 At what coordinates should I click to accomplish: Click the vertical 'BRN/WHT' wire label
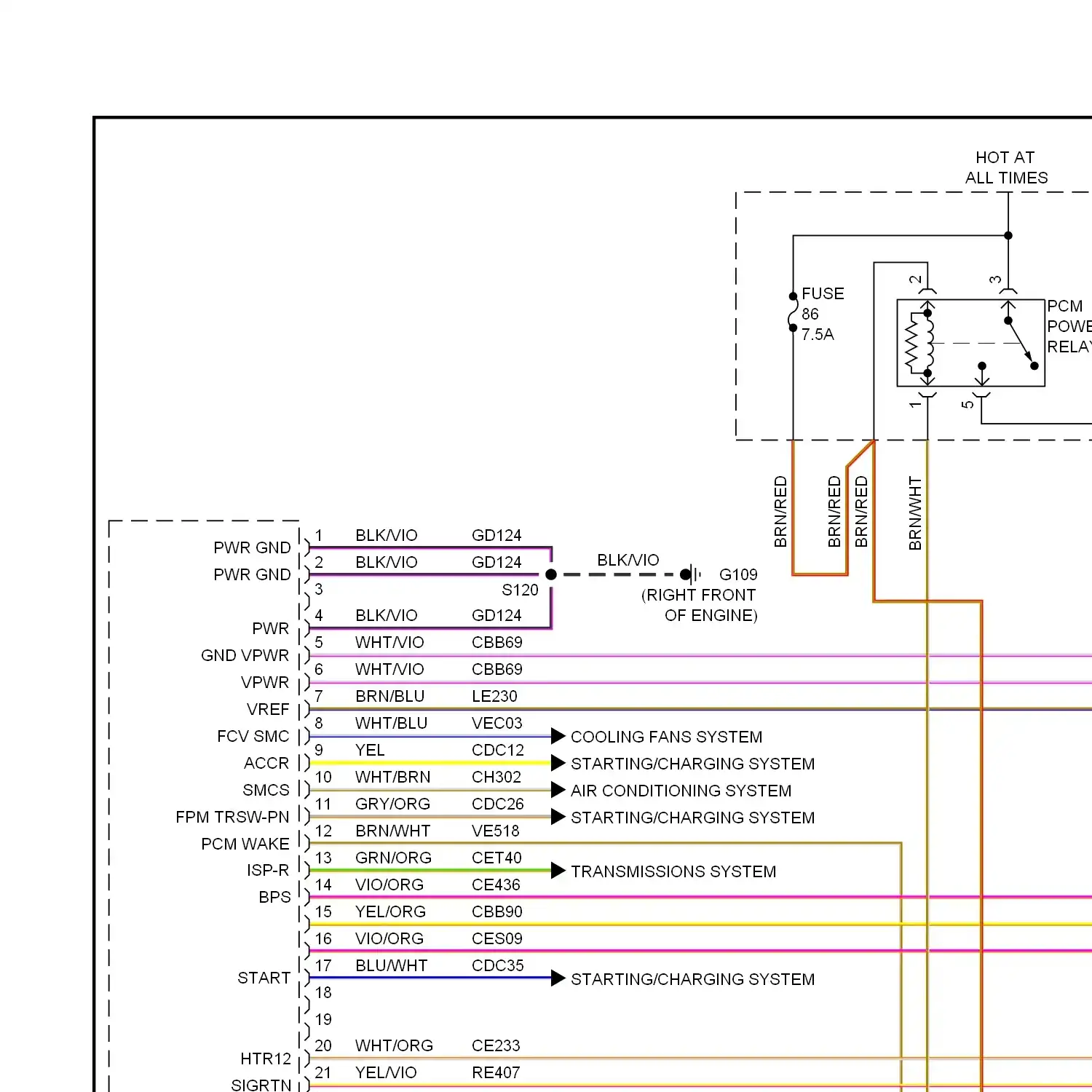coord(915,513)
